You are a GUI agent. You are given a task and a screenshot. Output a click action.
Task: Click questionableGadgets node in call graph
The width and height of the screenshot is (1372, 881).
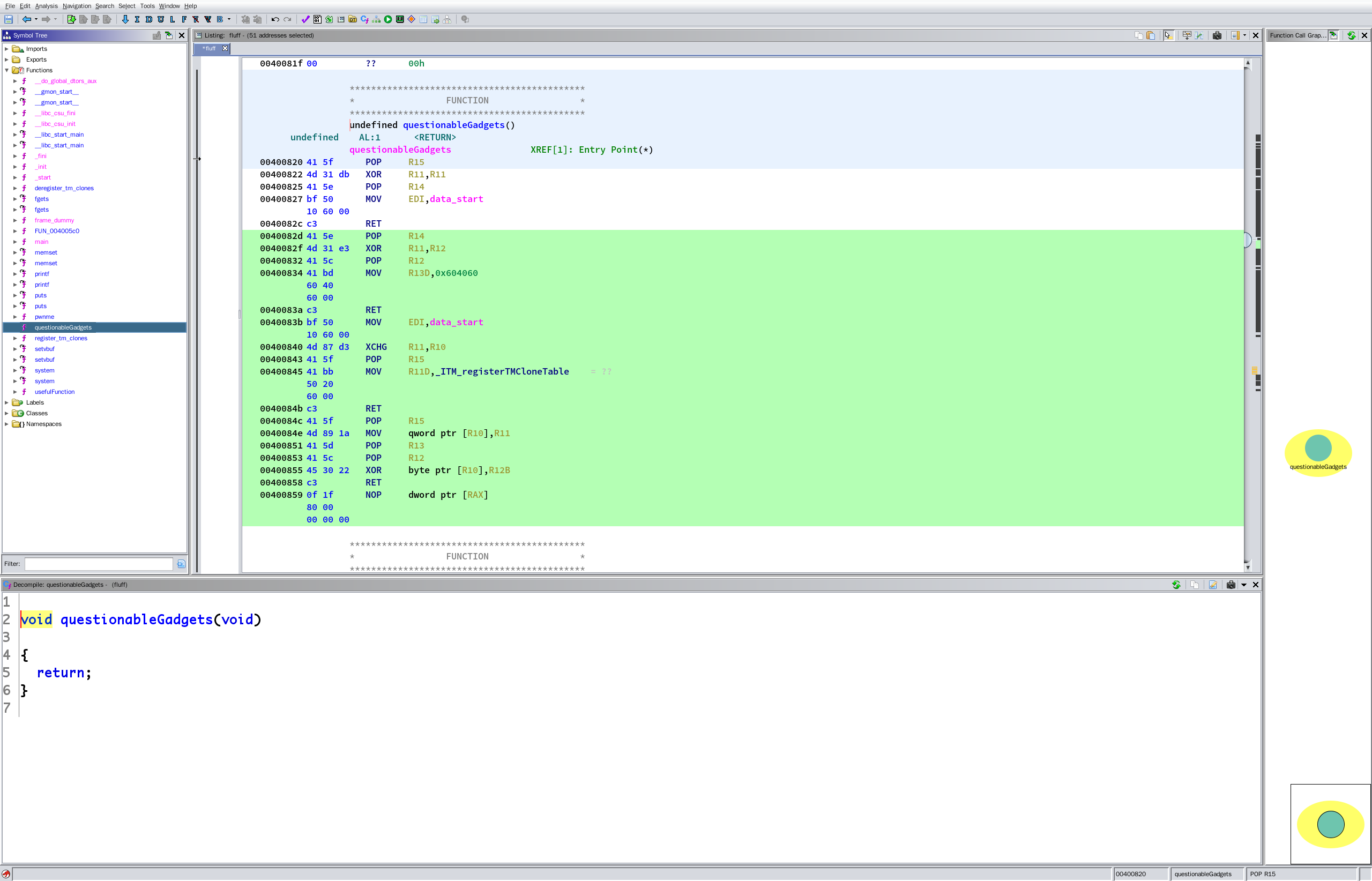pyautogui.click(x=1318, y=452)
